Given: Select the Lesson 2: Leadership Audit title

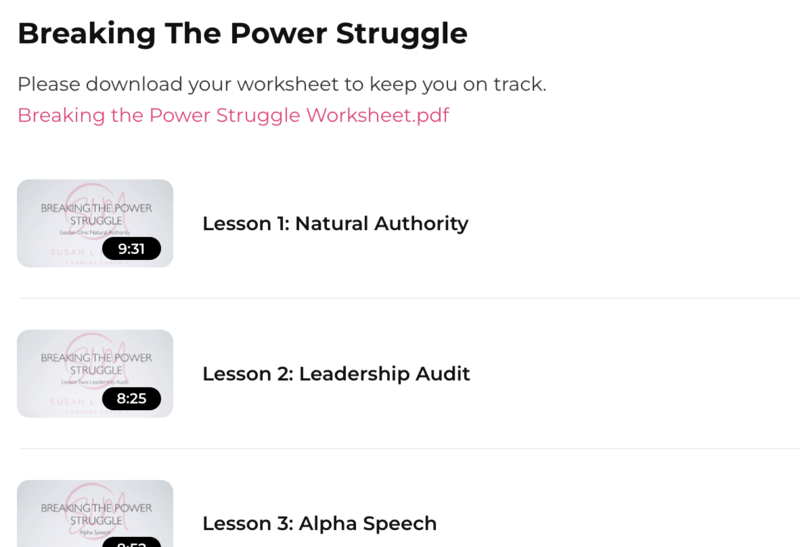Looking at the screenshot, I should tap(336, 374).
